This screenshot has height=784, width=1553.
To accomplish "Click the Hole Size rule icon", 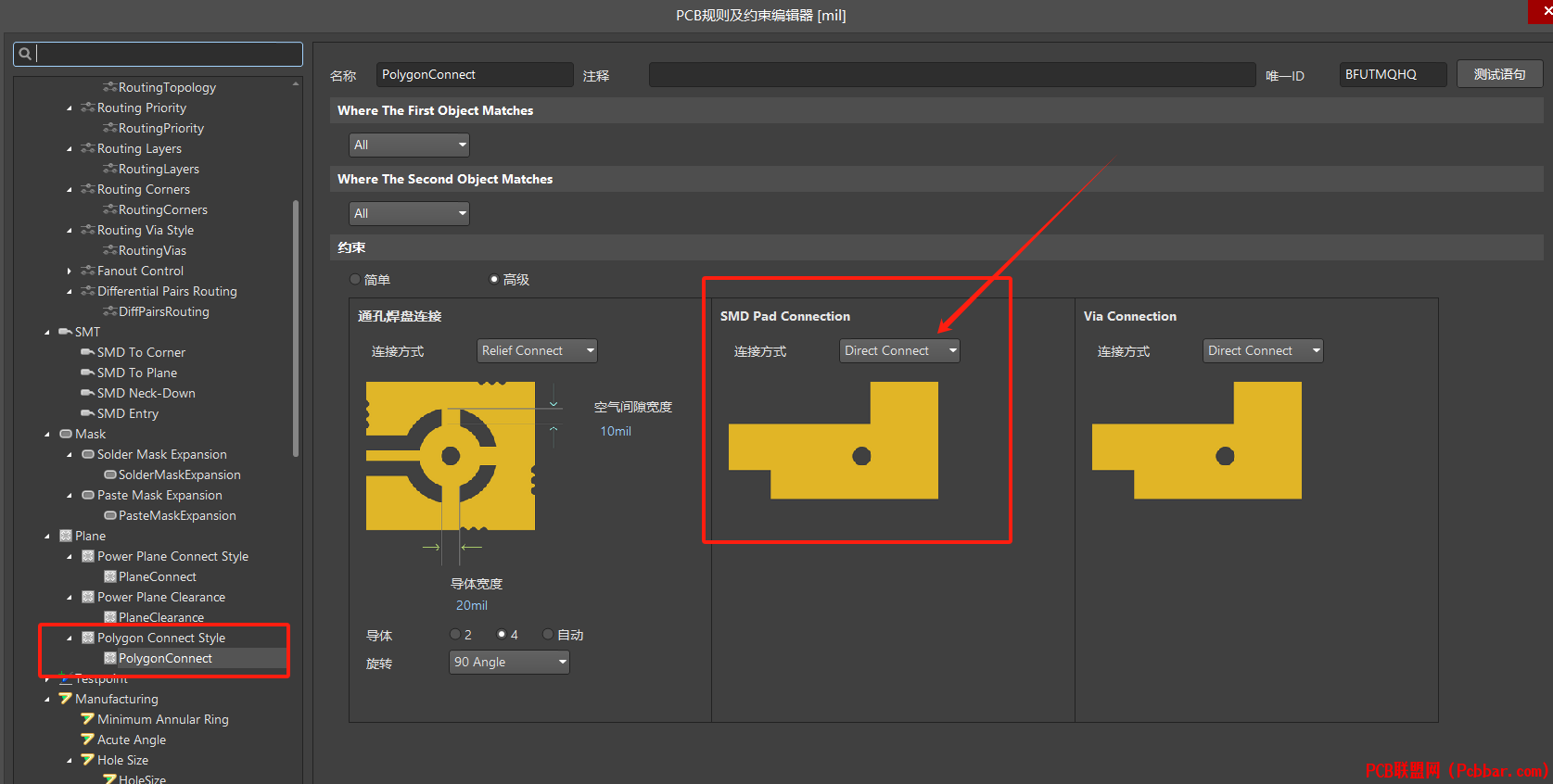I will [x=87, y=760].
